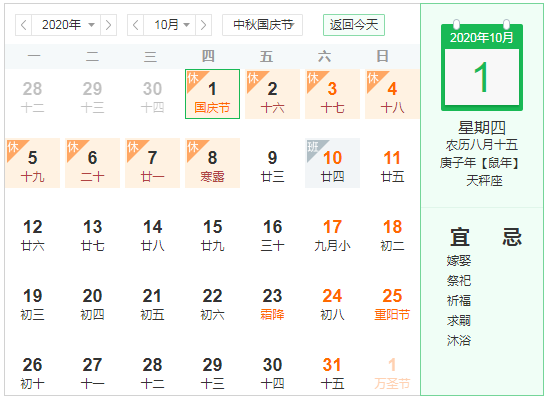Open the 中秋国庆节 holiday selector
The width and height of the screenshot is (548, 399).
[262, 25]
